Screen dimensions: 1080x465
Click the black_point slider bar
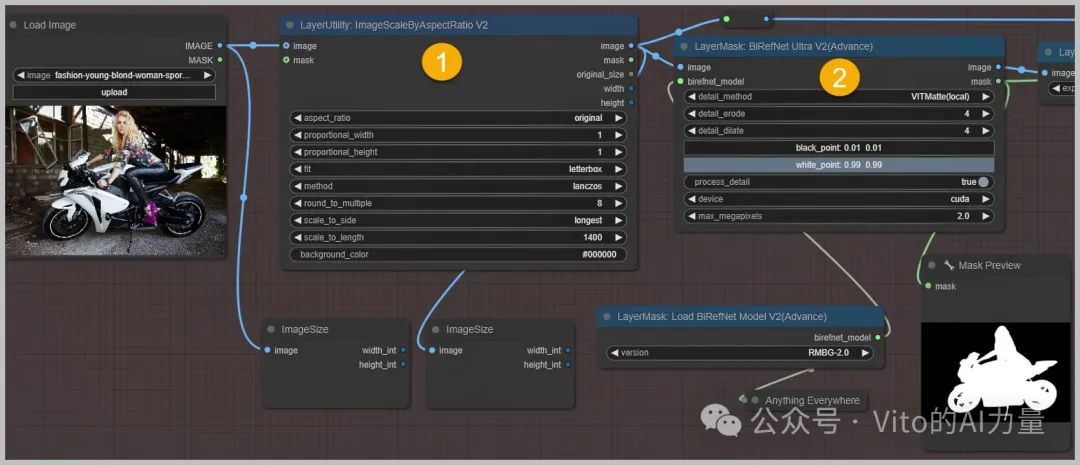tap(839, 148)
